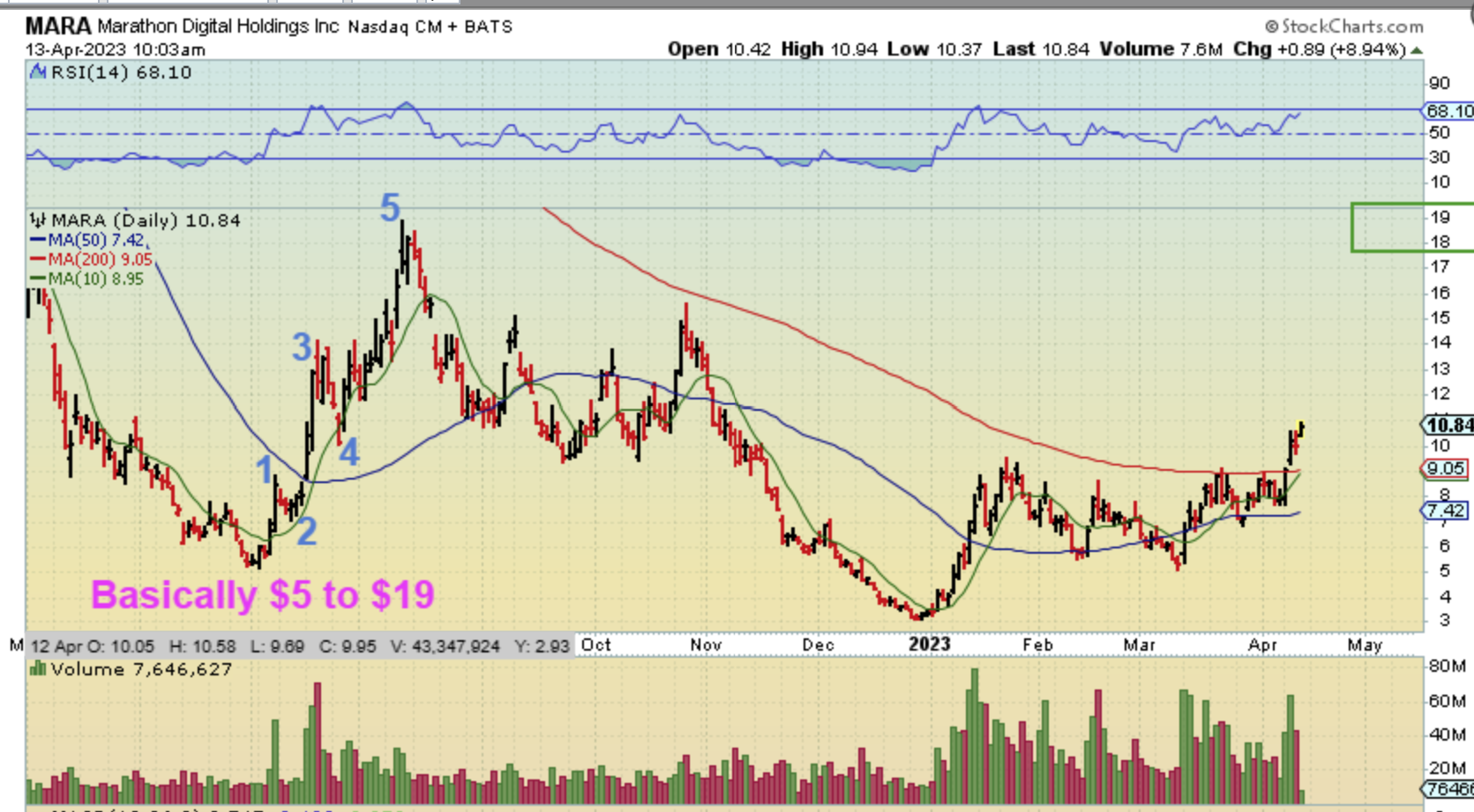Click the MA(10) 8.95 legend entry
This screenshot has height=812, width=1474.
click(x=95, y=279)
